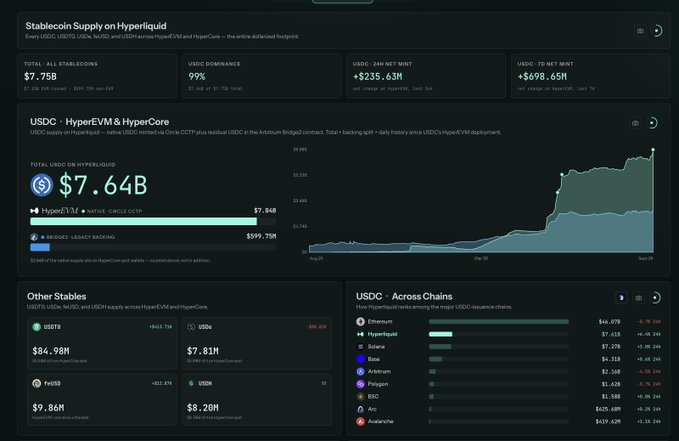Open the USDT0 $84.98M card
Image resolution: width=679 pixels, height=441 pixels.
tap(102, 343)
